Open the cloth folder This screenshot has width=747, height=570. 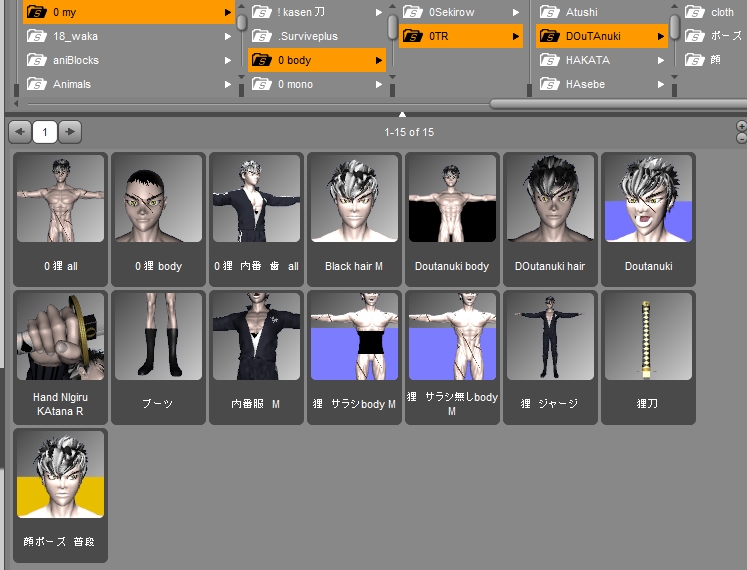click(714, 12)
